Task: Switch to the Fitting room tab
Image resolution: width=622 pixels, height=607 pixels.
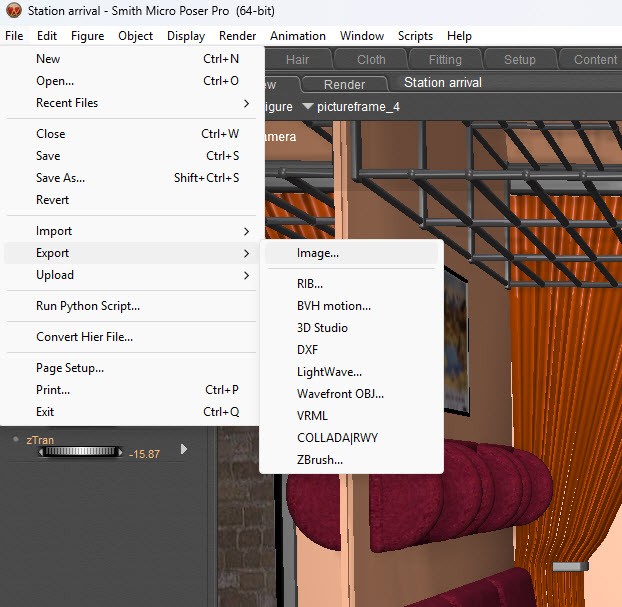Action: pos(445,60)
